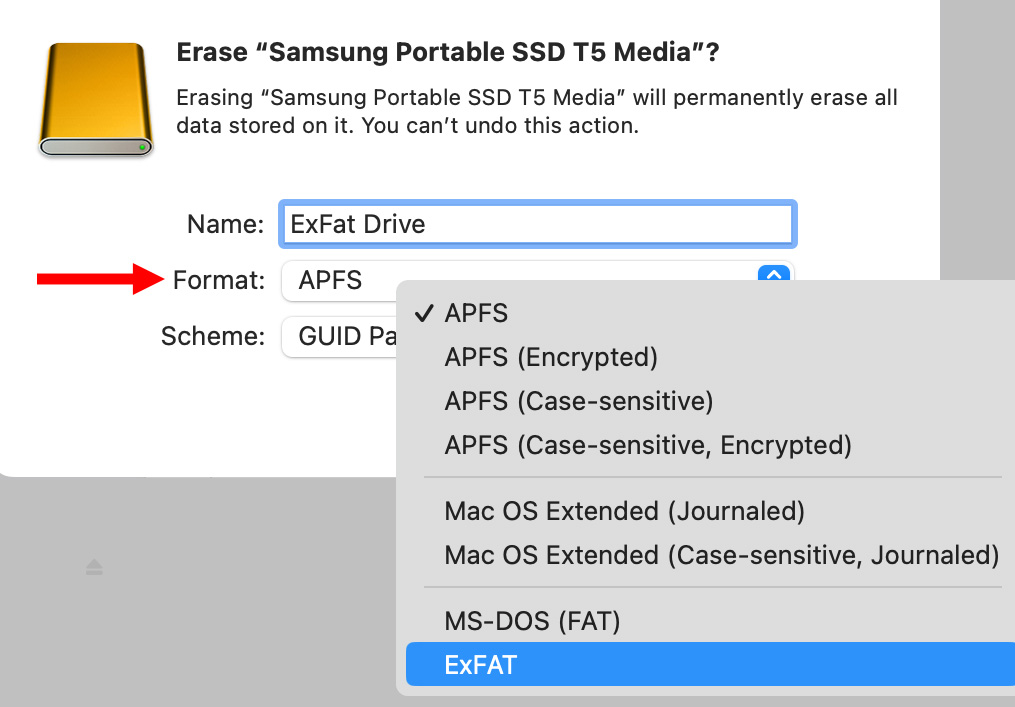This screenshot has width=1015, height=707.
Task: Click the Scheme: label
Action: 213,337
